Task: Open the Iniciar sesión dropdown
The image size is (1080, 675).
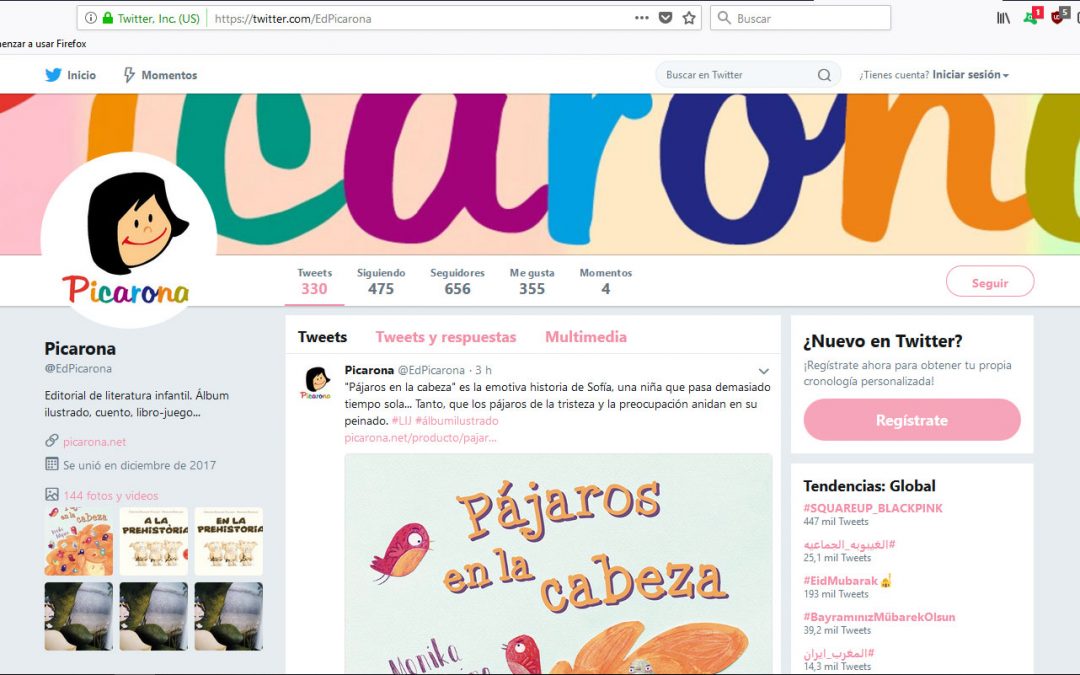Action: point(970,75)
